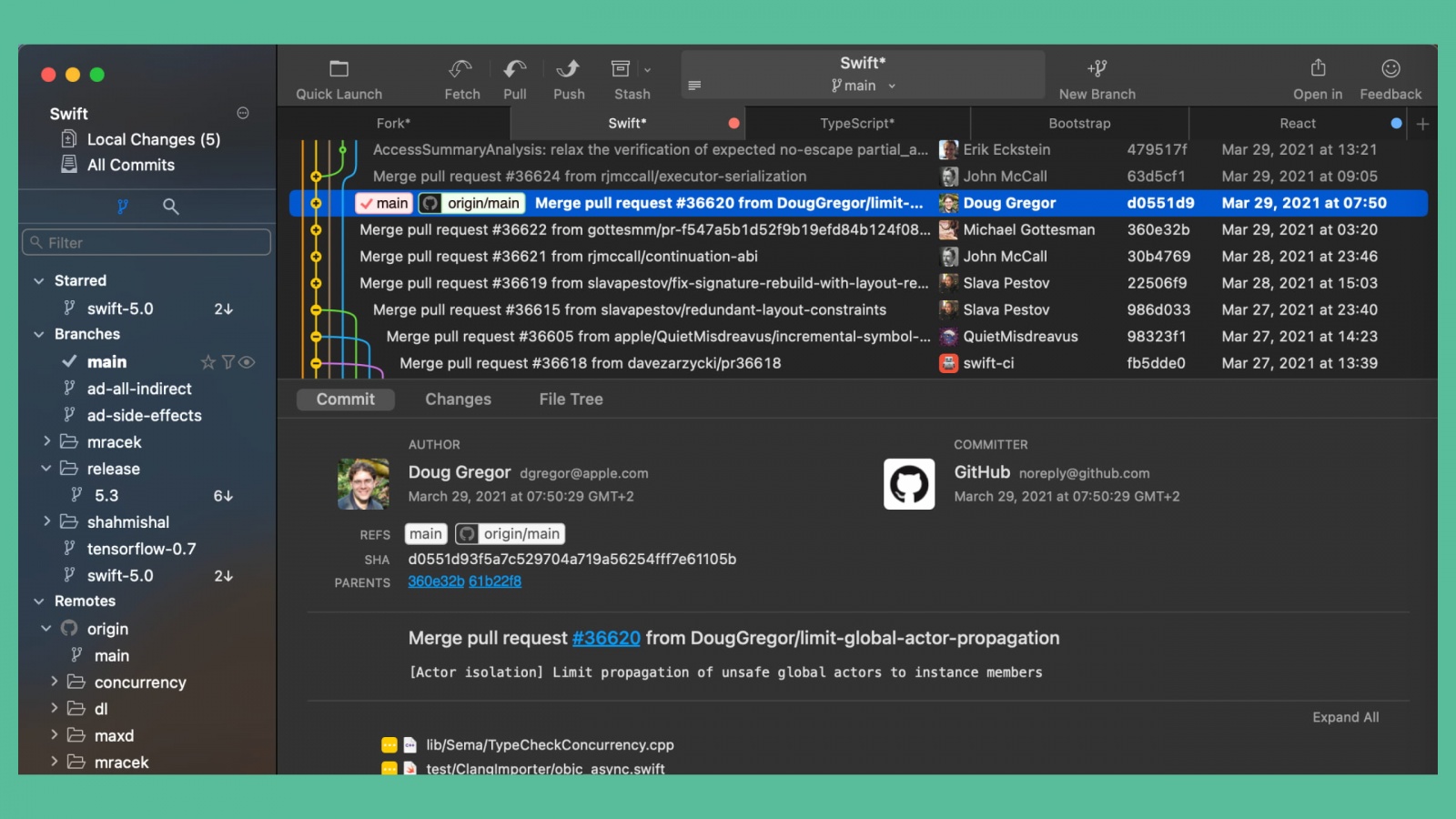Create a branch with the New Branch icon
The height and width of the screenshot is (819, 1456).
pyautogui.click(x=1097, y=68)
